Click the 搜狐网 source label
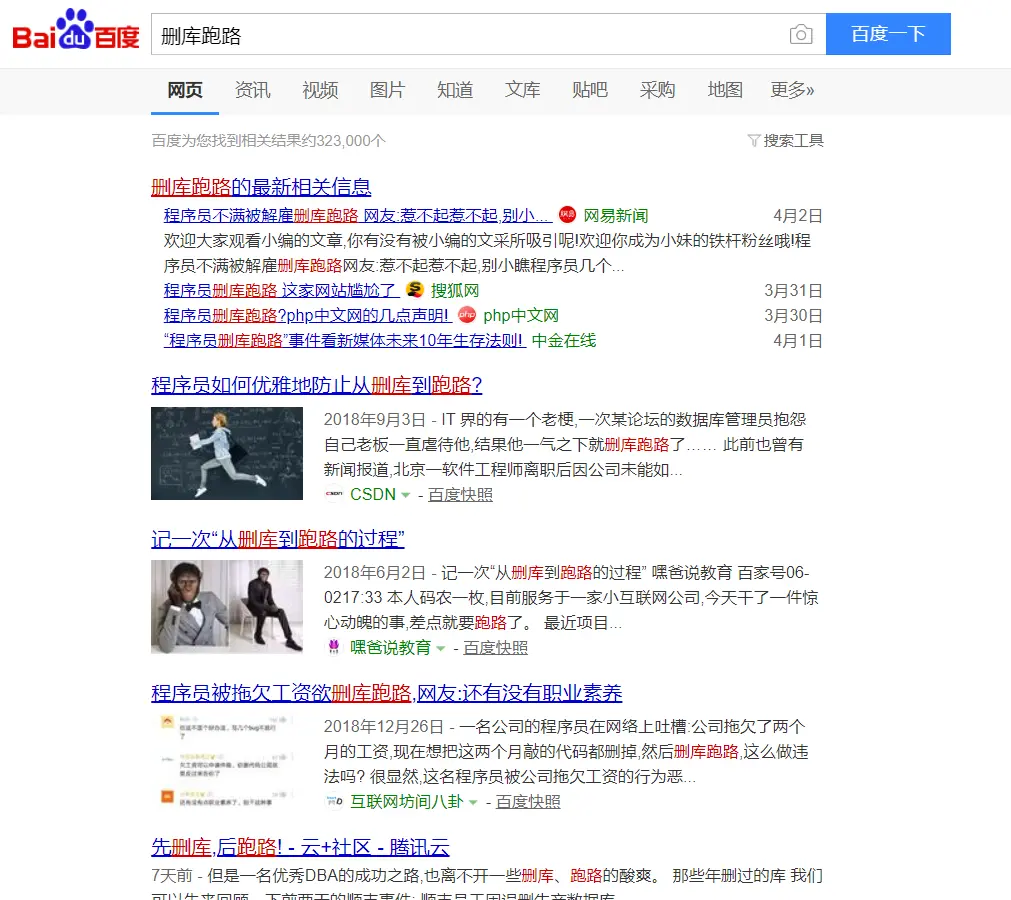This screenshot has height=900, width=1011. (455, 291)
